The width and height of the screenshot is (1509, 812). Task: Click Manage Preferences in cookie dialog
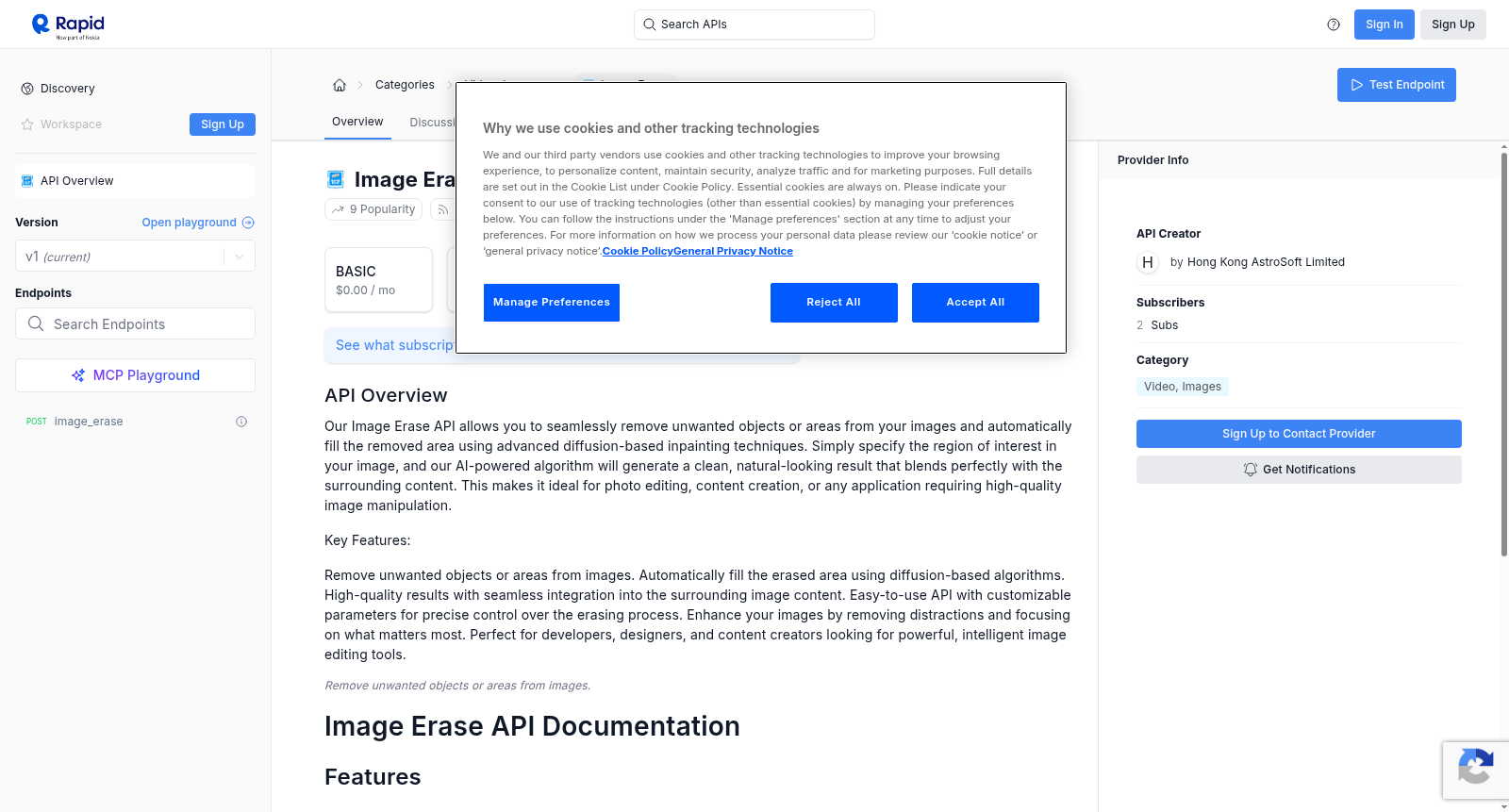tap(552, 303)
